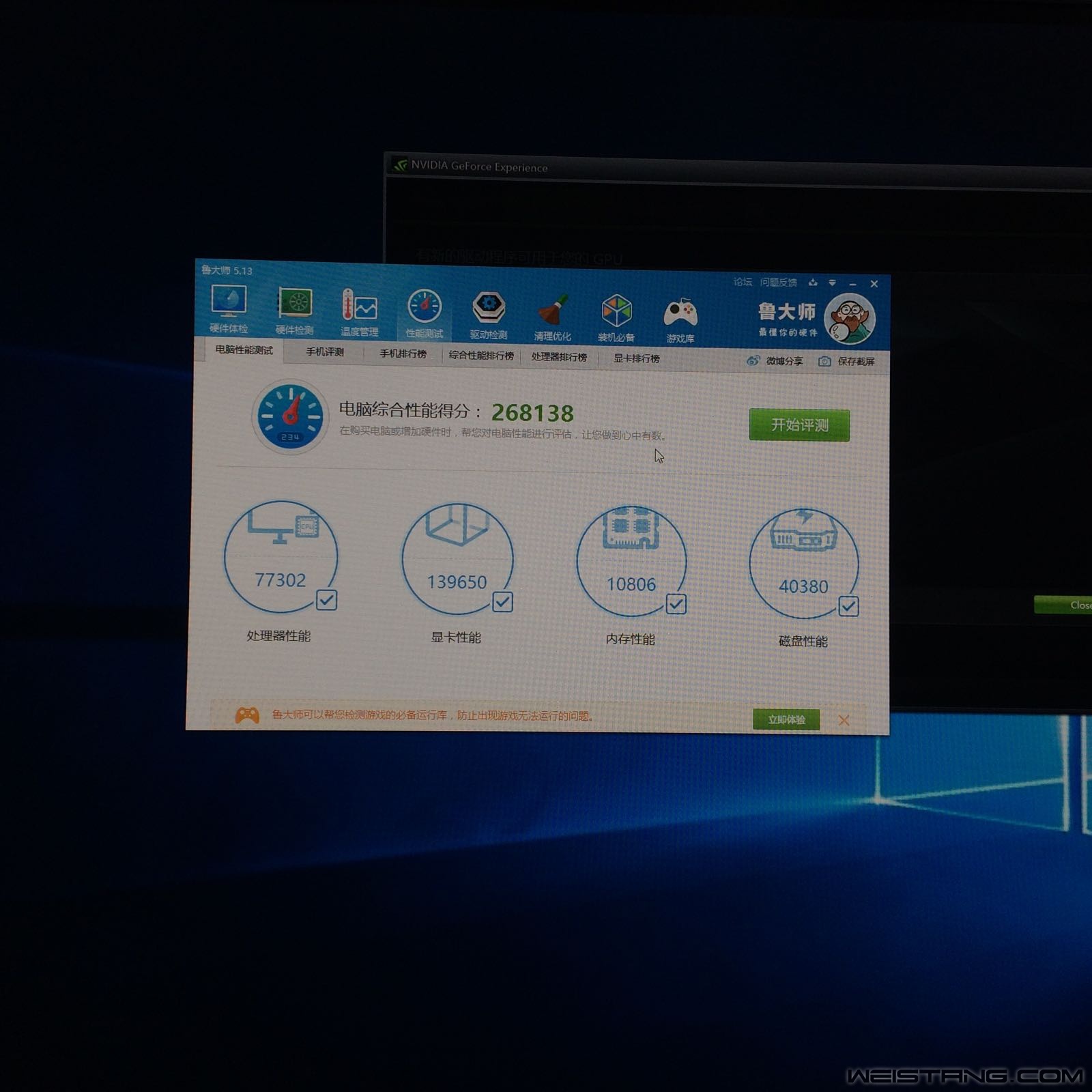Click the processor score 77302

(280, 580)
